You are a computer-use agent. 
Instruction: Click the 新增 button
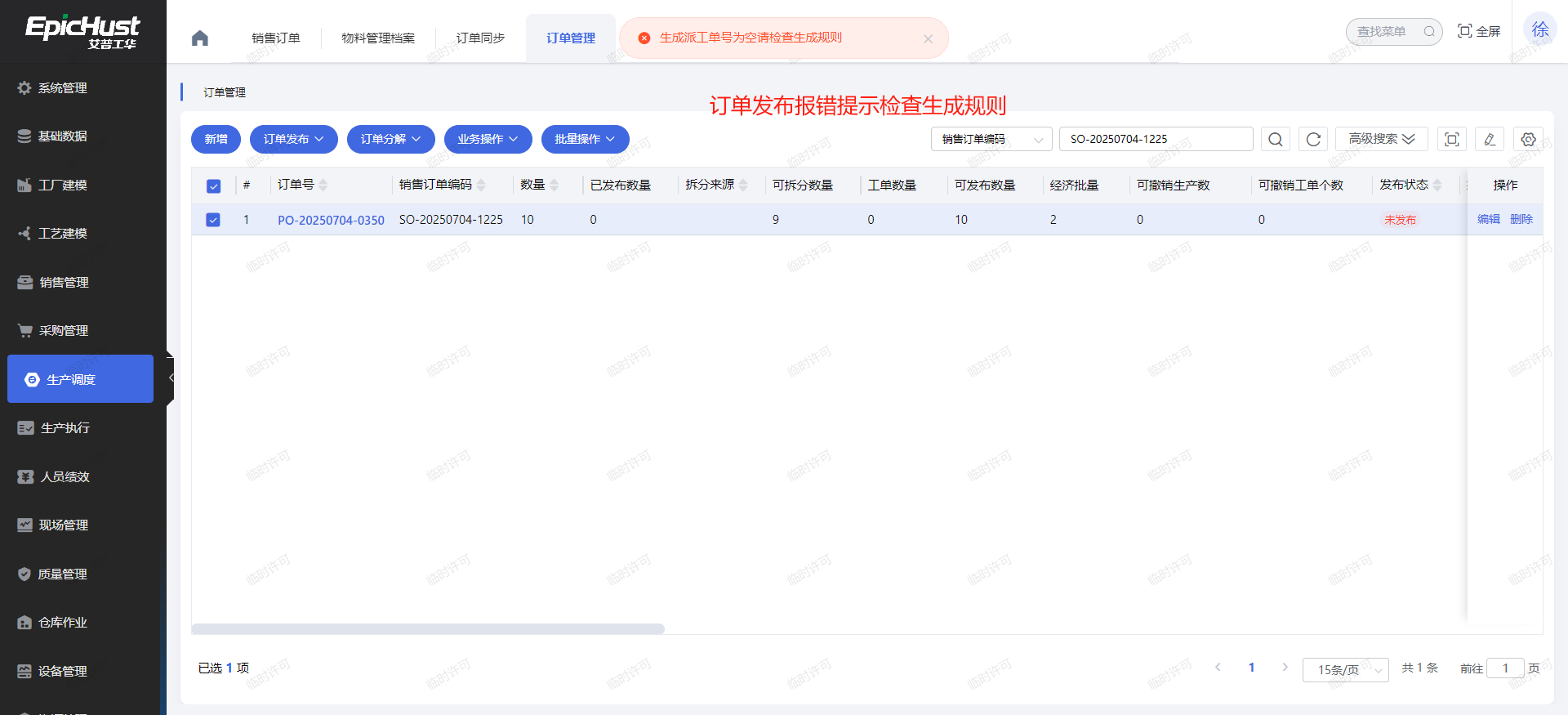[216, 139]
